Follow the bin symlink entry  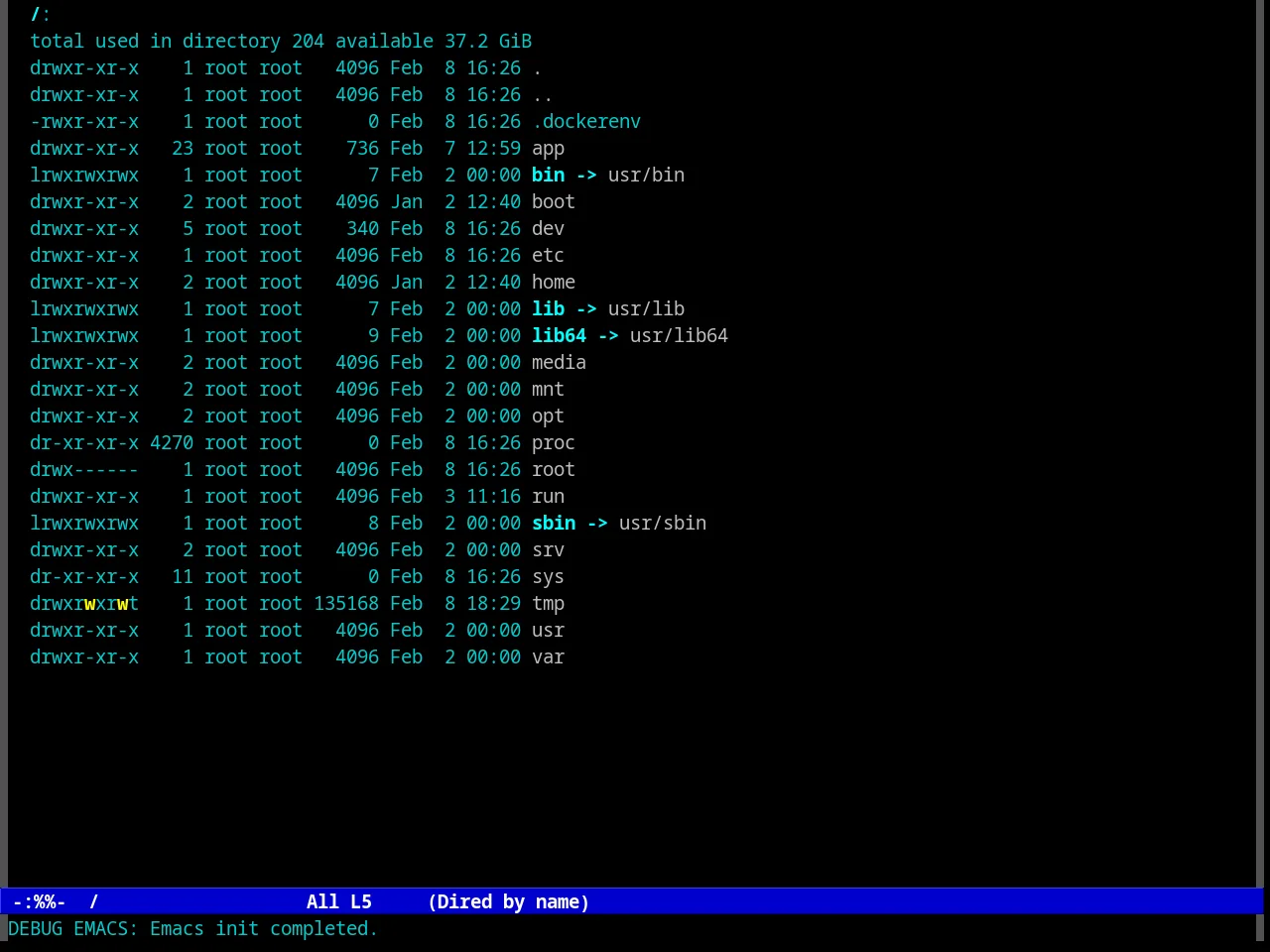click(x=548, y=176)
